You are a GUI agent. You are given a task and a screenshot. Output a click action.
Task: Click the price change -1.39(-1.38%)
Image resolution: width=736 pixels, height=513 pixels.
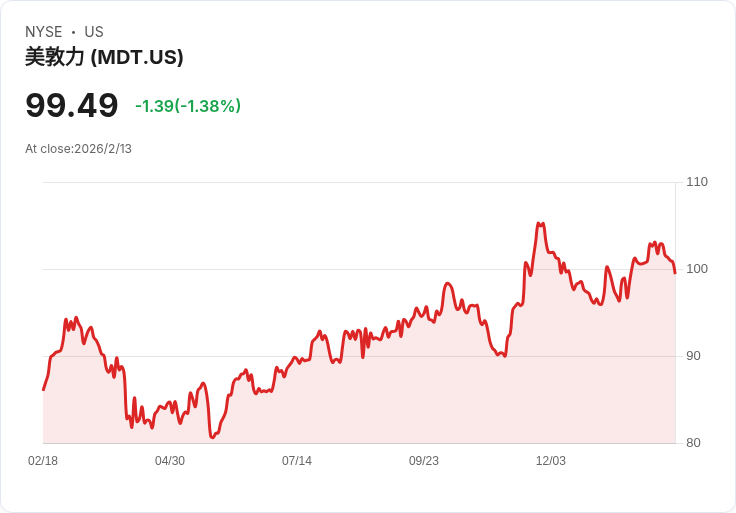pyautogui.click(x=188, y=106)
